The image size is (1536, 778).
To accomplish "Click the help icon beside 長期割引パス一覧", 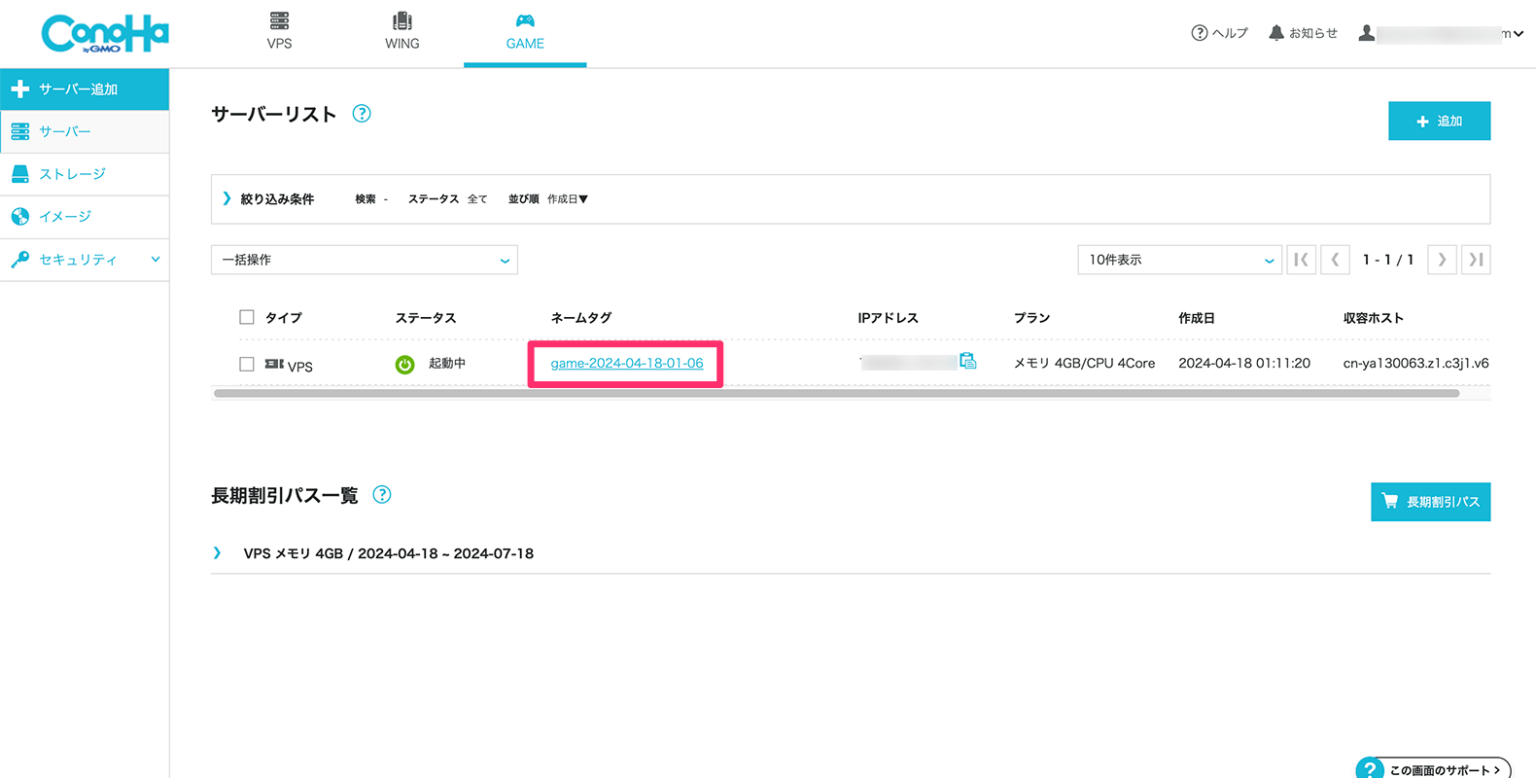I will (381, 495).
